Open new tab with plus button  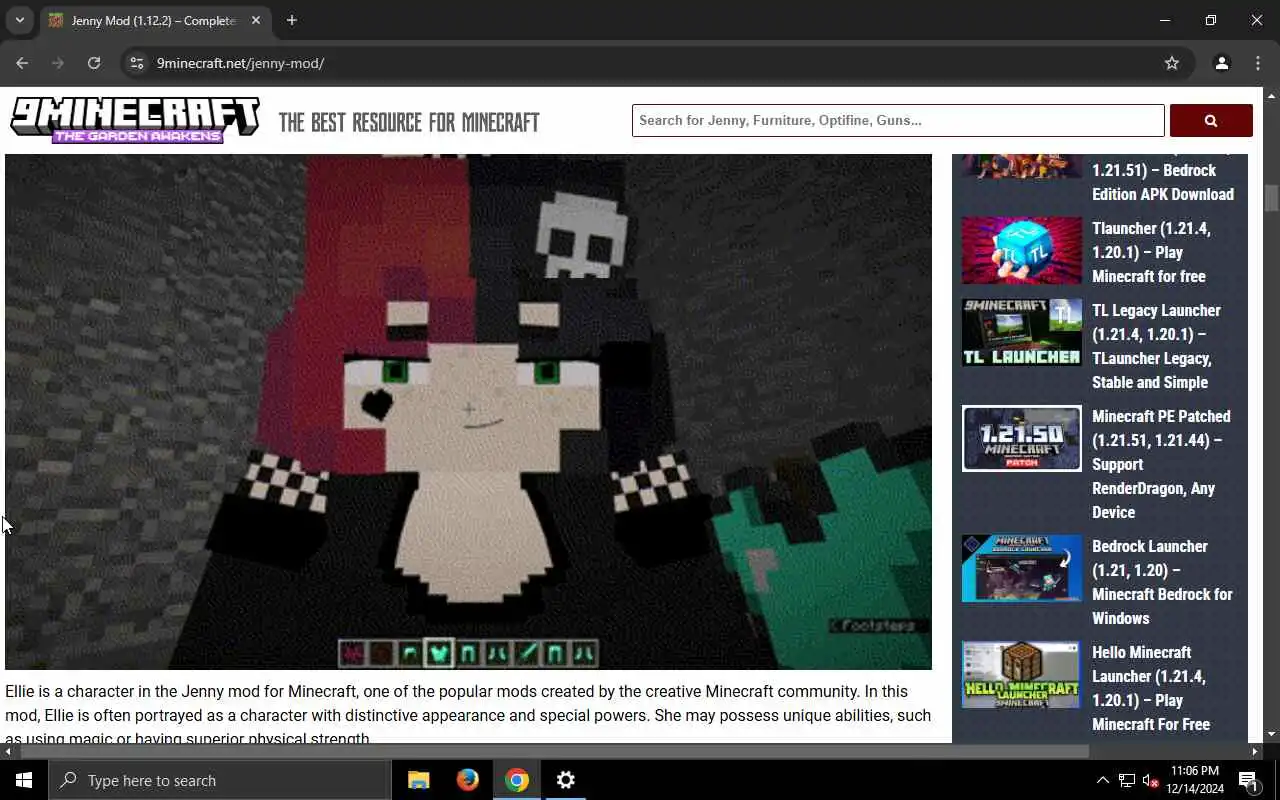291,20
